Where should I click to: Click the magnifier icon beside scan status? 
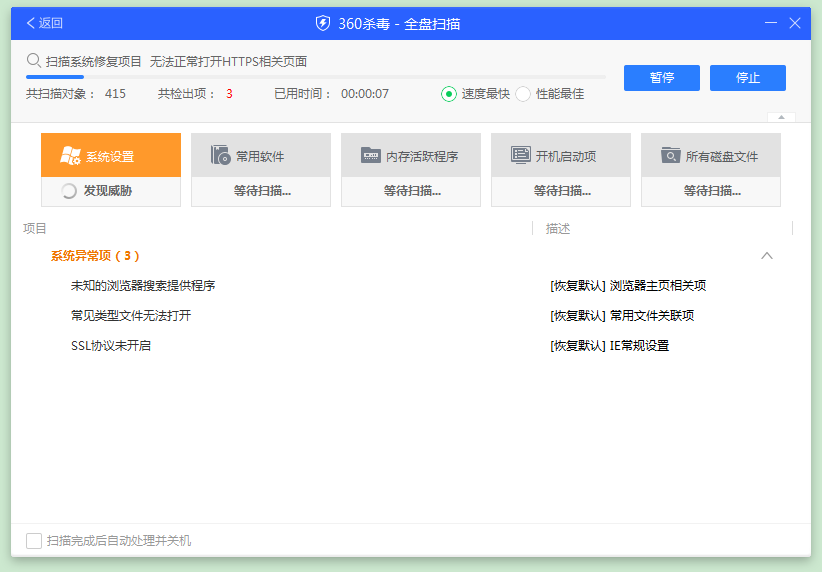click(x=34, y=61)
